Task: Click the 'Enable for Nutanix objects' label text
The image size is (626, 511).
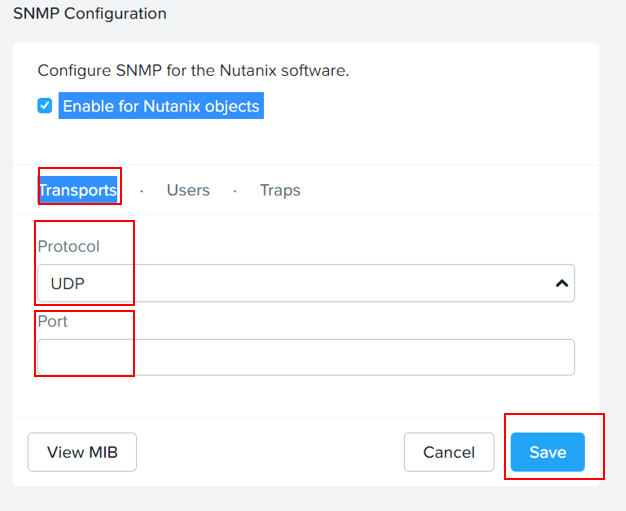Action: (161, 106)
